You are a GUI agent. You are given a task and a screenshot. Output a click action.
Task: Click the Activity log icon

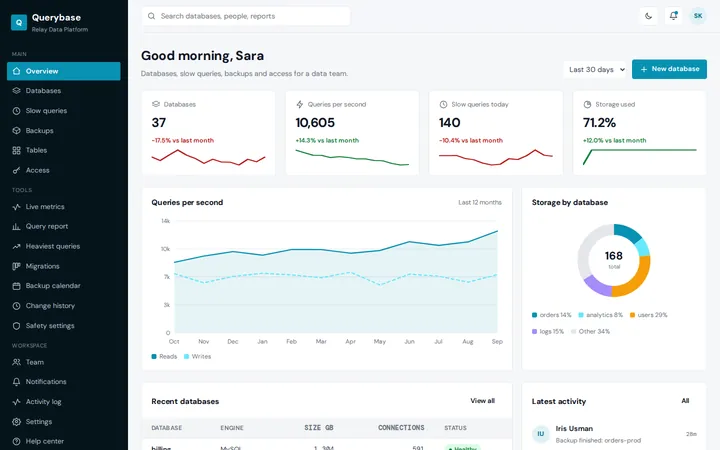click(17, 402)
